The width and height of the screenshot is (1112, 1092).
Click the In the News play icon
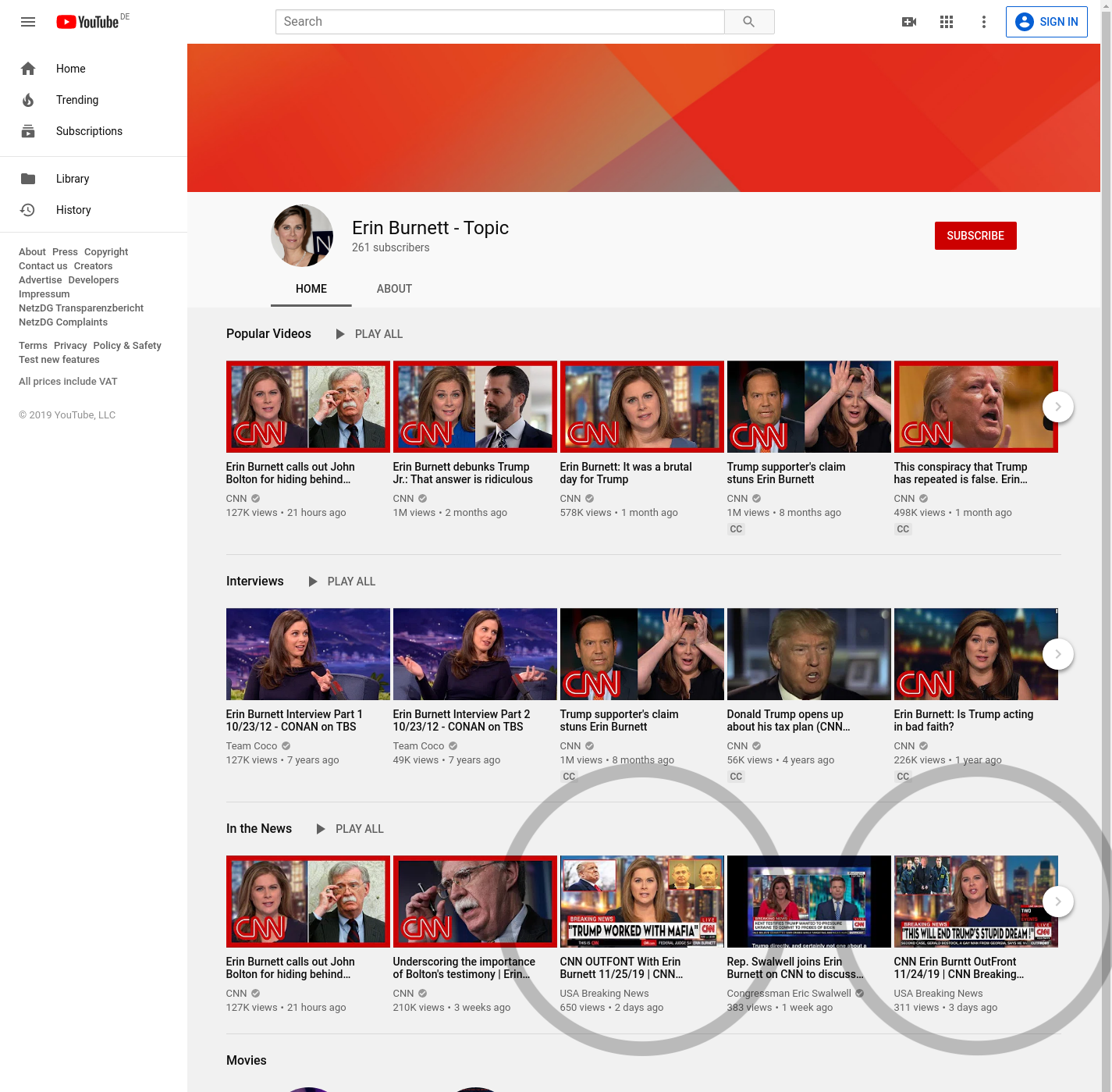[x=320, y=829]
